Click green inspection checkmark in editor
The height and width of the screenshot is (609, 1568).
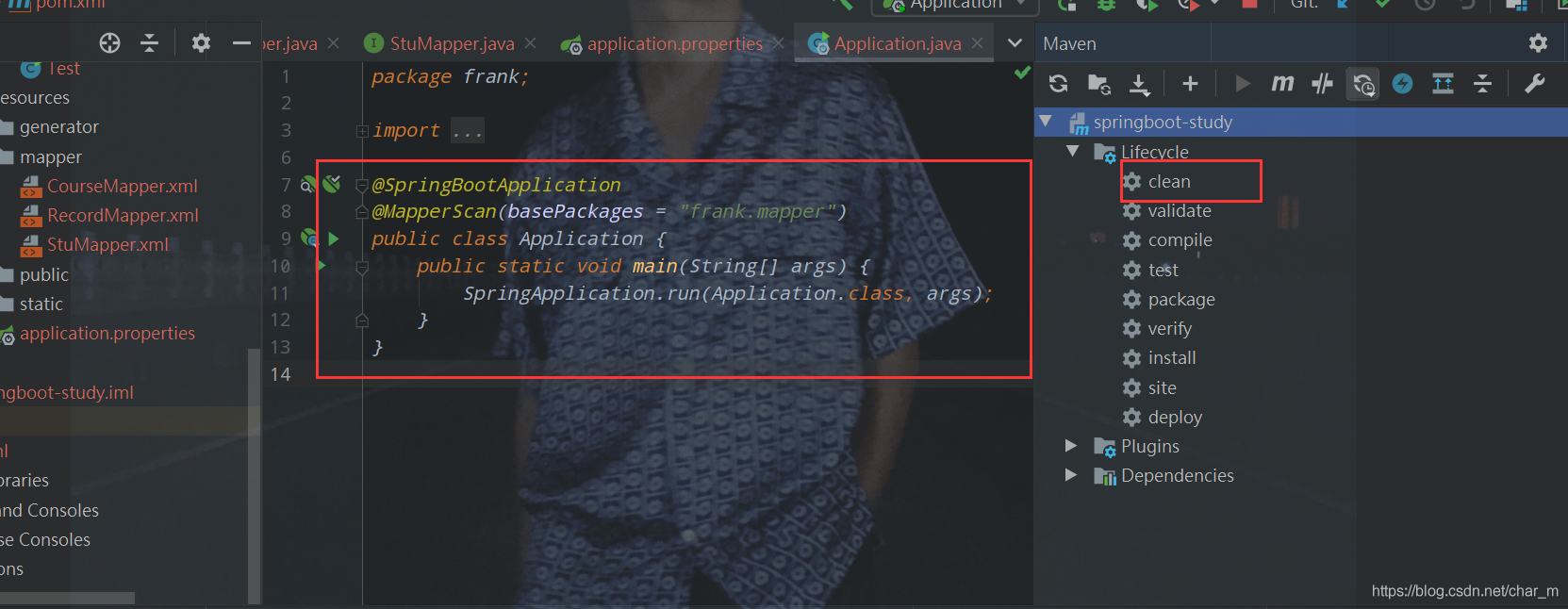[x=1022, y=73]
